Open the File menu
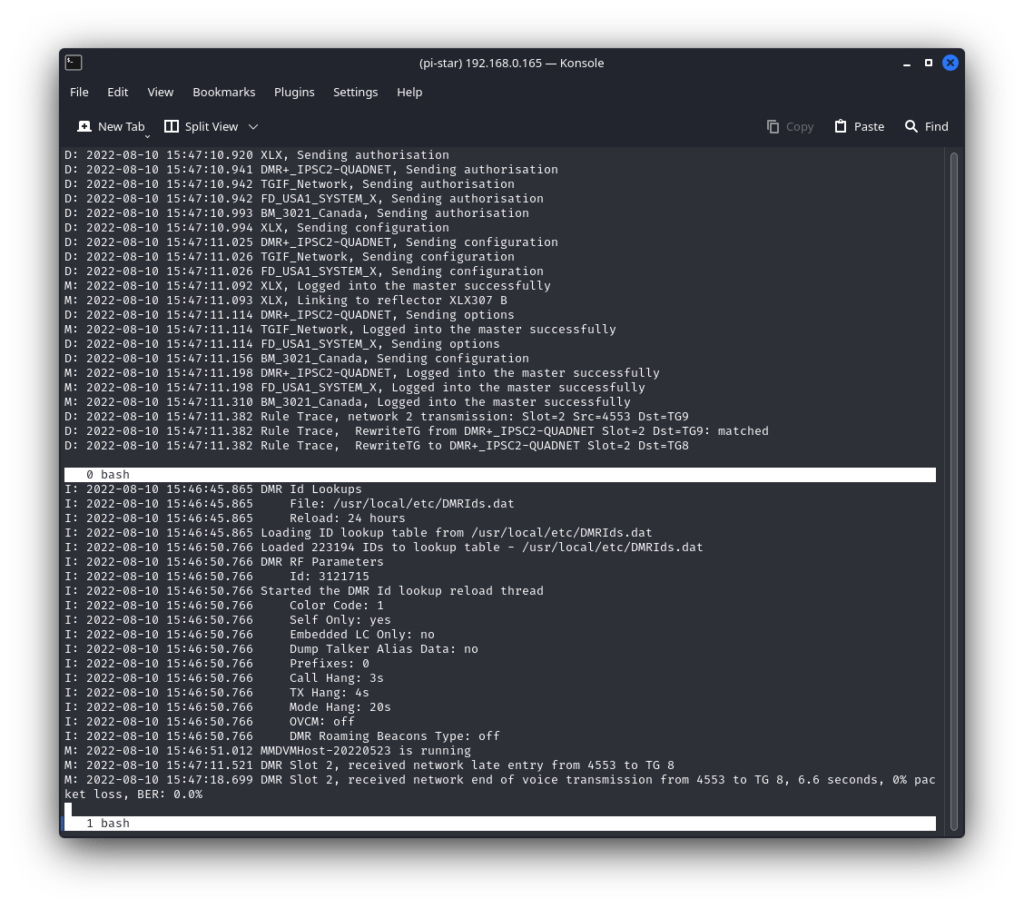Viewport: 1024px width, 908px height. point(79,92)
